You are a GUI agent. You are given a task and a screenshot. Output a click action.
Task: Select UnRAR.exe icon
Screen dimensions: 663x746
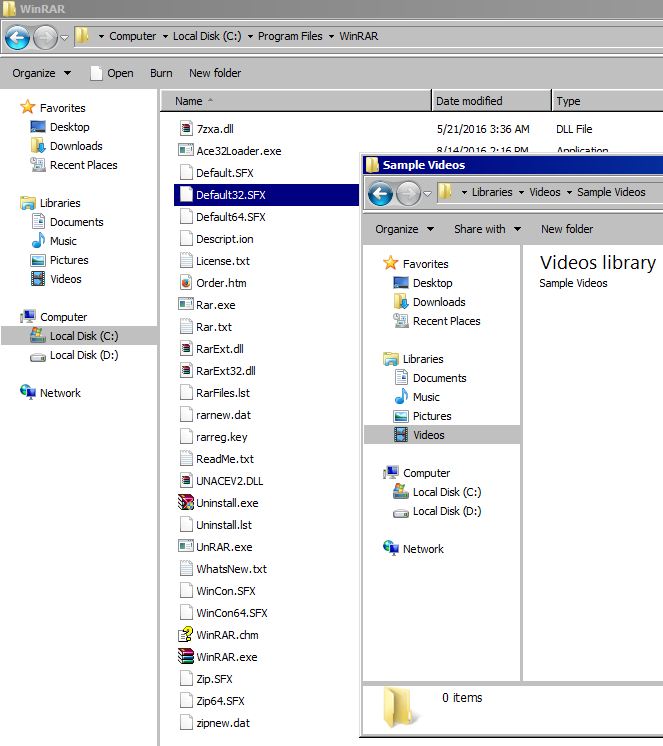(185, 546)
